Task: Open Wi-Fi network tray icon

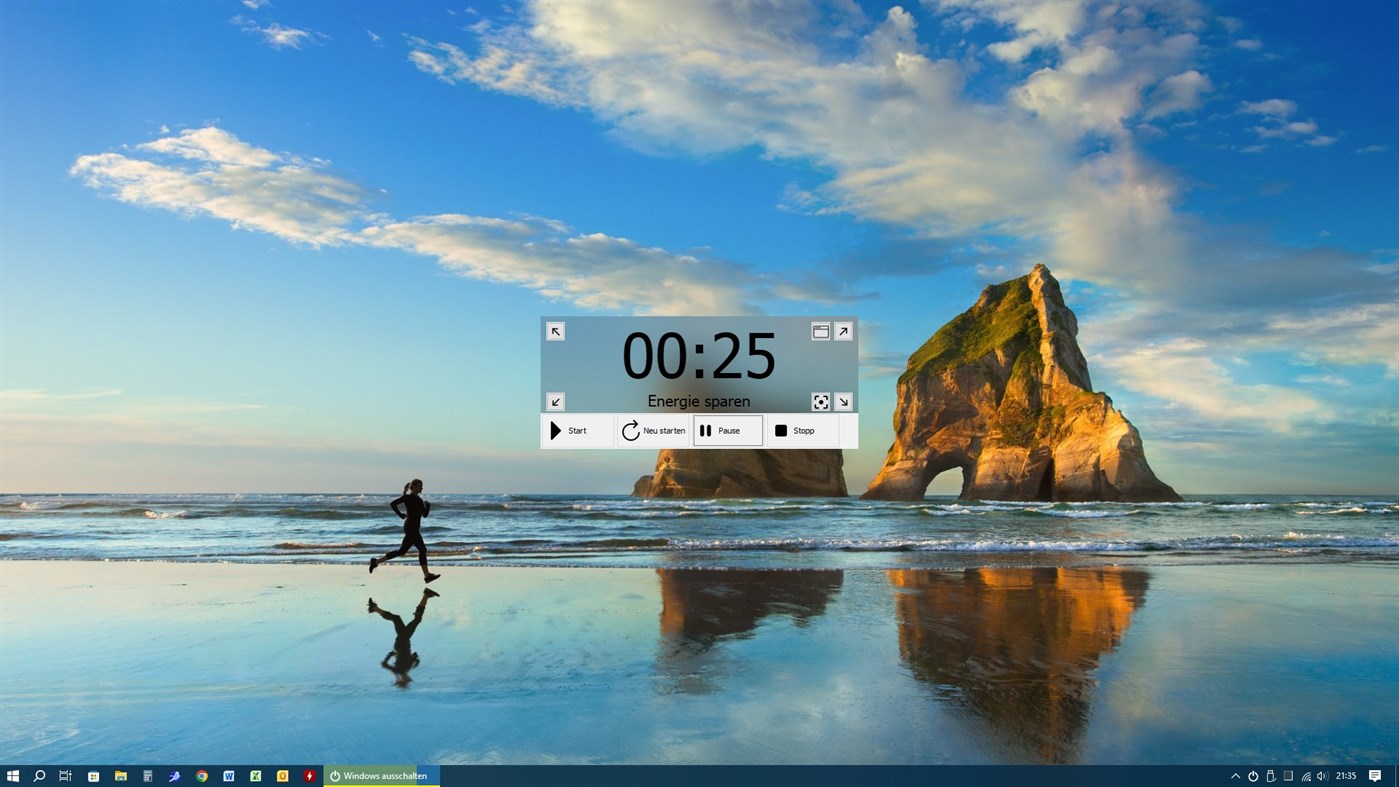Action: click(1306, 776)
